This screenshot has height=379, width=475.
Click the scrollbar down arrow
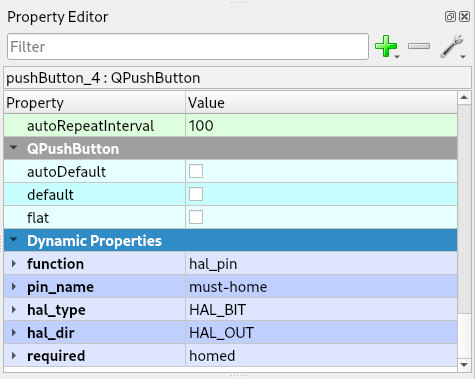[x=464, y=365]
